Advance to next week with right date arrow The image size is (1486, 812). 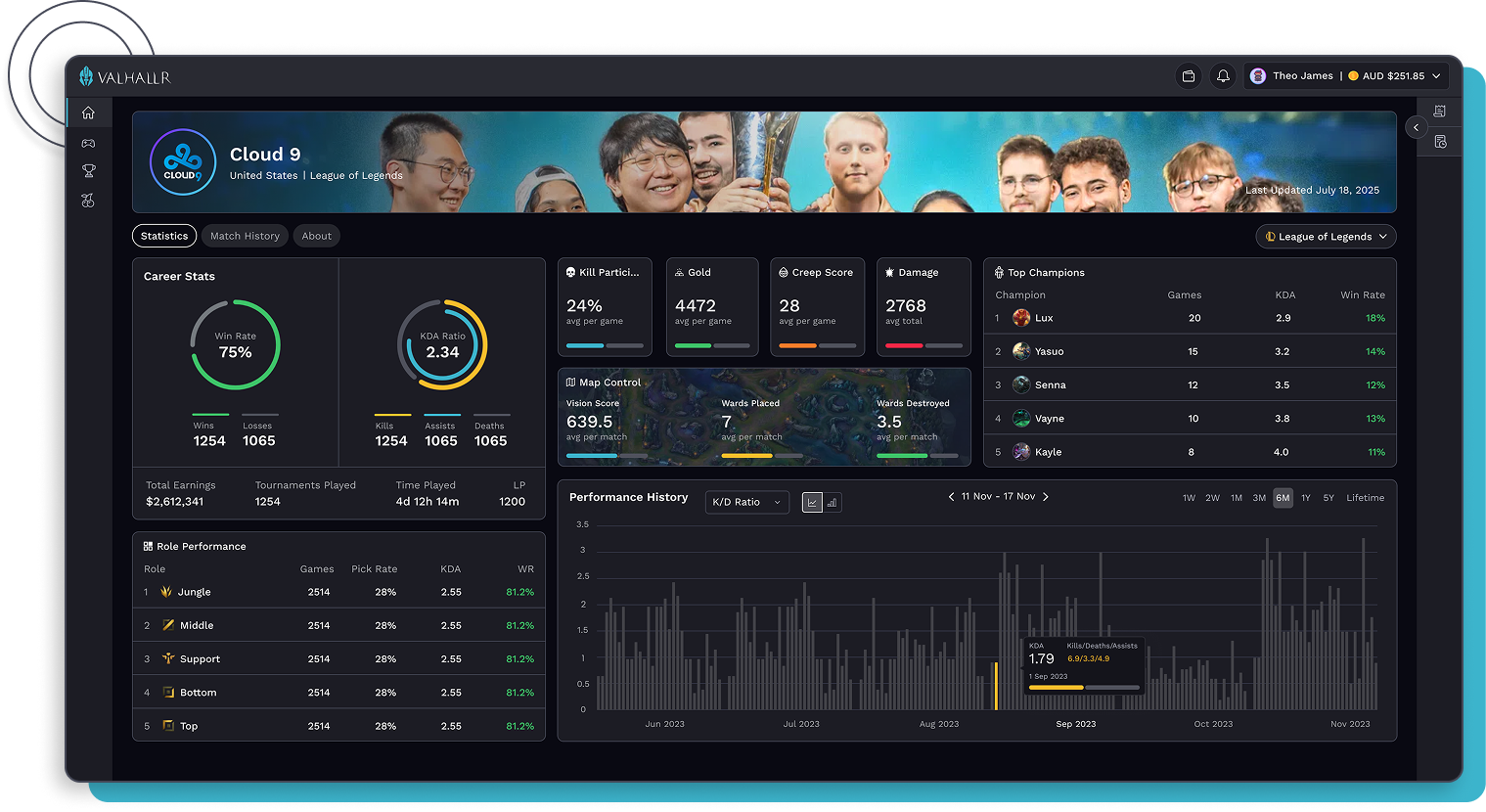coord(1046,496)
